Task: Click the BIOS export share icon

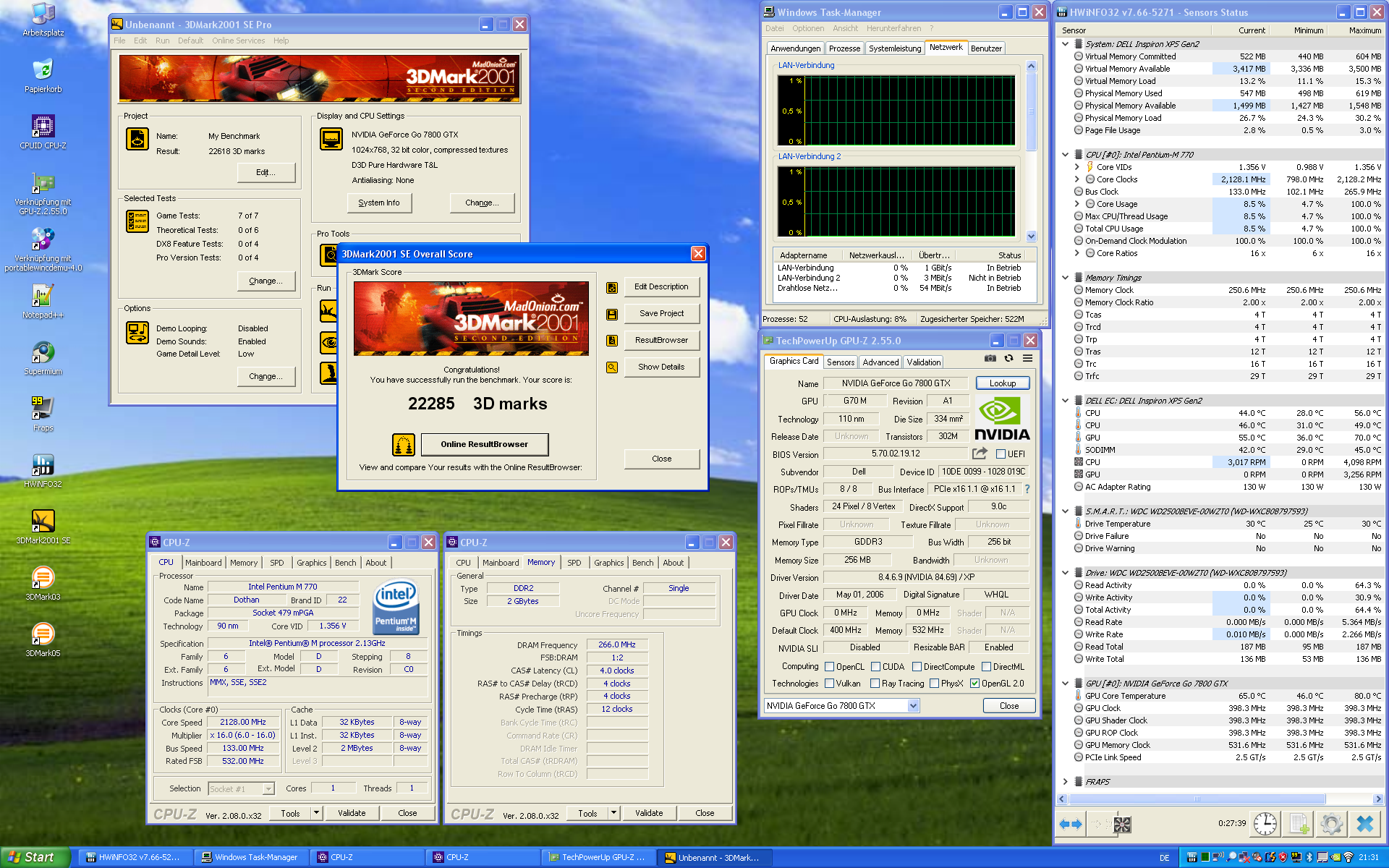Action: point(980,454)
